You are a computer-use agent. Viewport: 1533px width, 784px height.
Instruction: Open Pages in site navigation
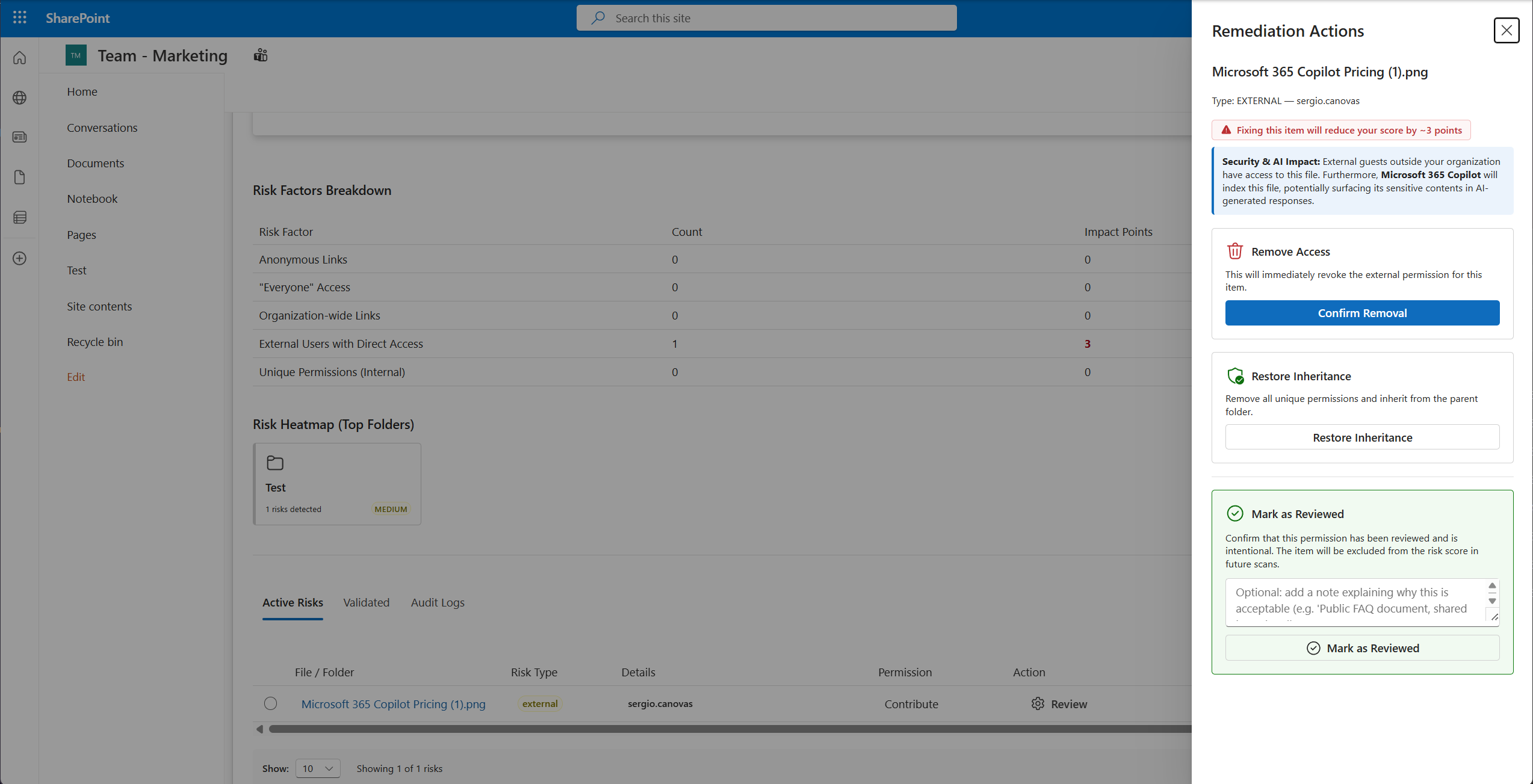pos(81,235)
